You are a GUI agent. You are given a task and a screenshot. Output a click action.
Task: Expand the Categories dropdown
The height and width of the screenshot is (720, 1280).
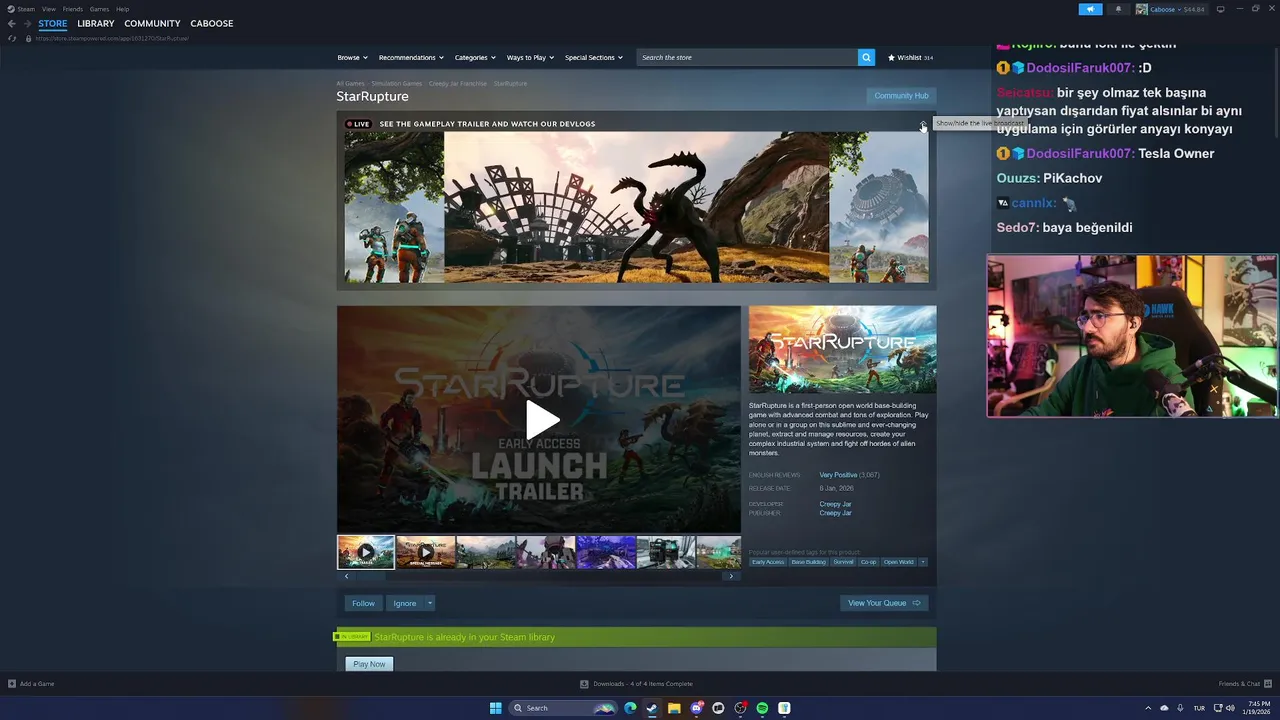coord(474,57)
